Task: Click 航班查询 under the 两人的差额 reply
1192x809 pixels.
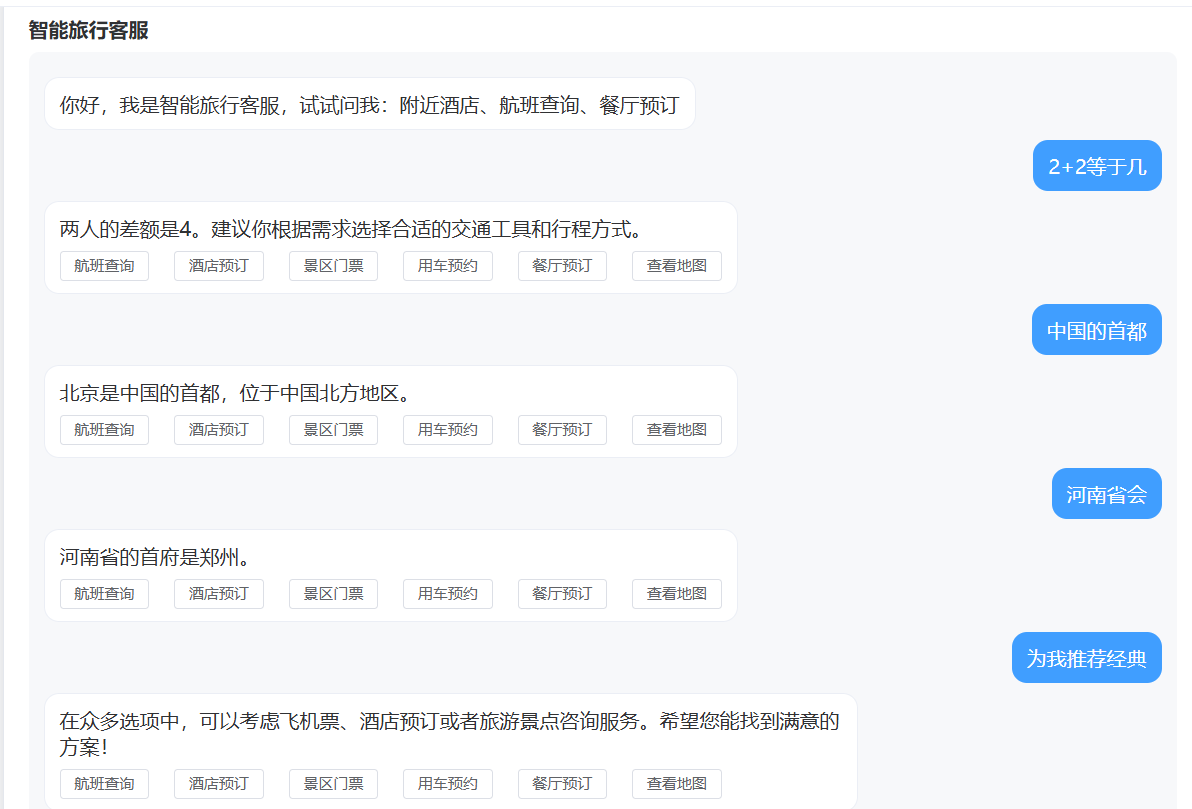Action: [104, 266]
